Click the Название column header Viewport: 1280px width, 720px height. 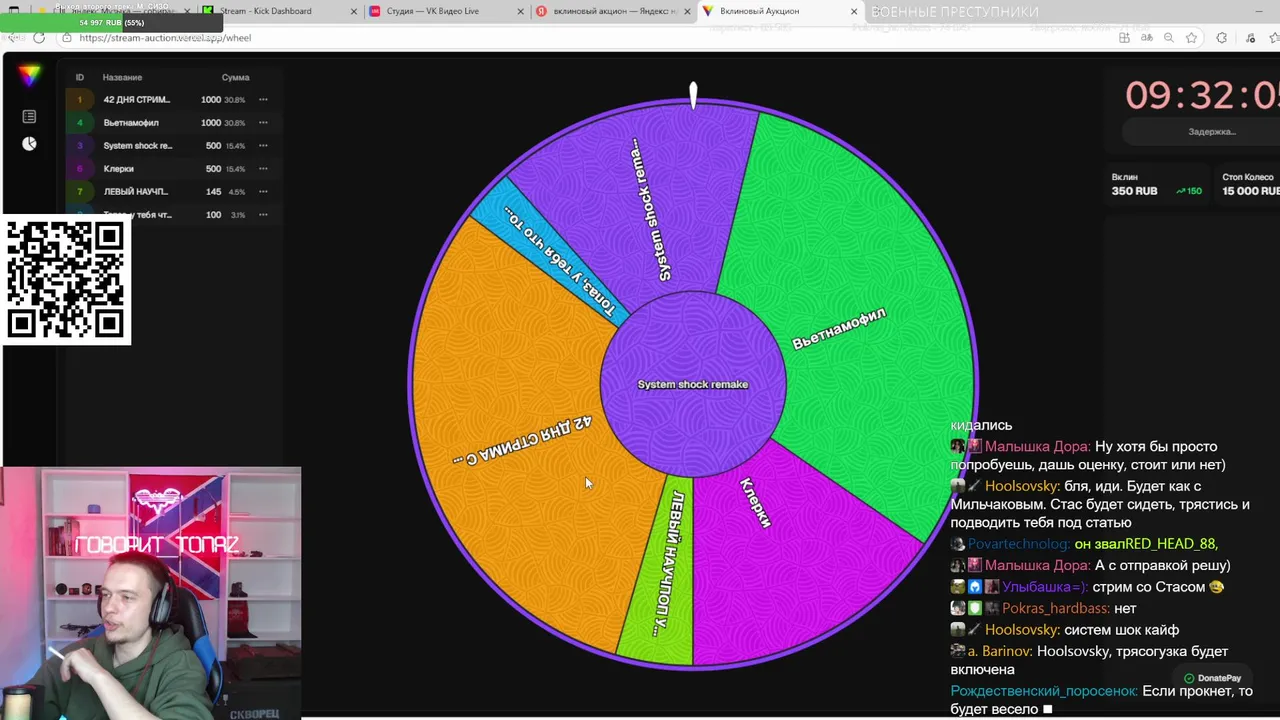122,77
